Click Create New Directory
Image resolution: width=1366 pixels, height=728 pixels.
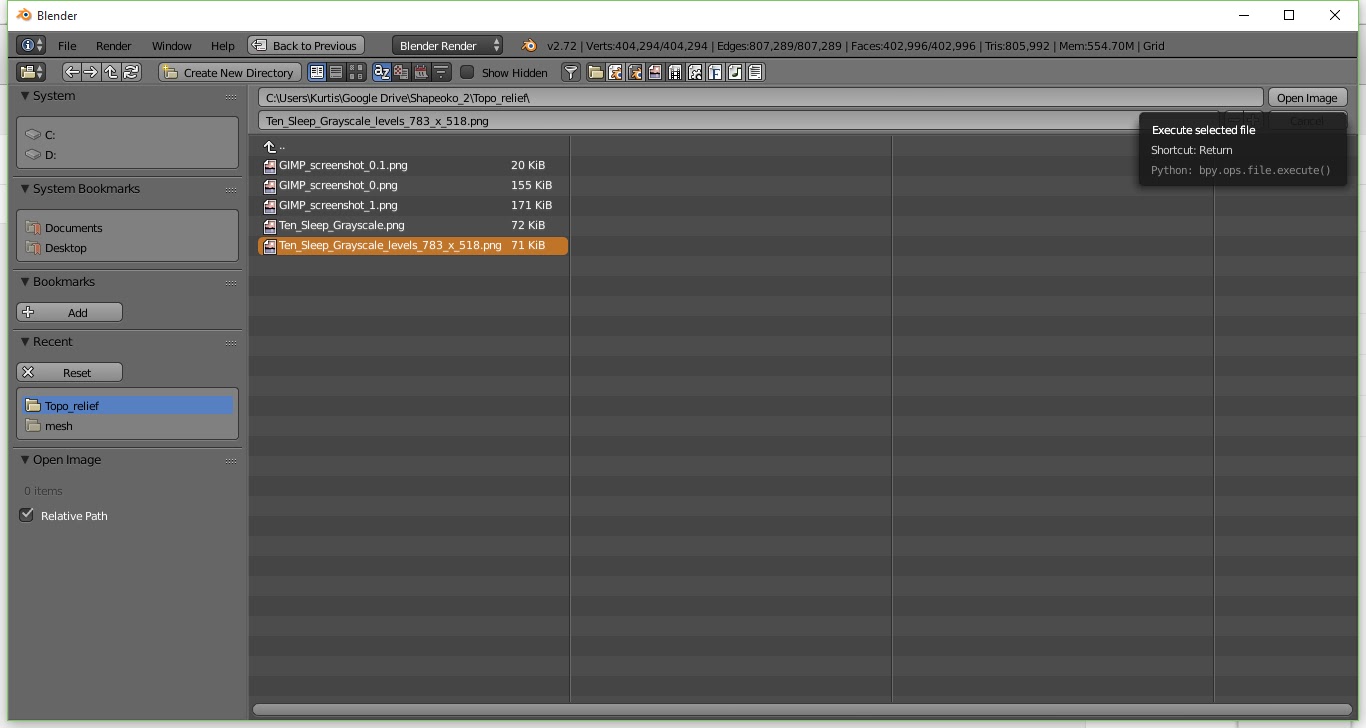point(229,72)
